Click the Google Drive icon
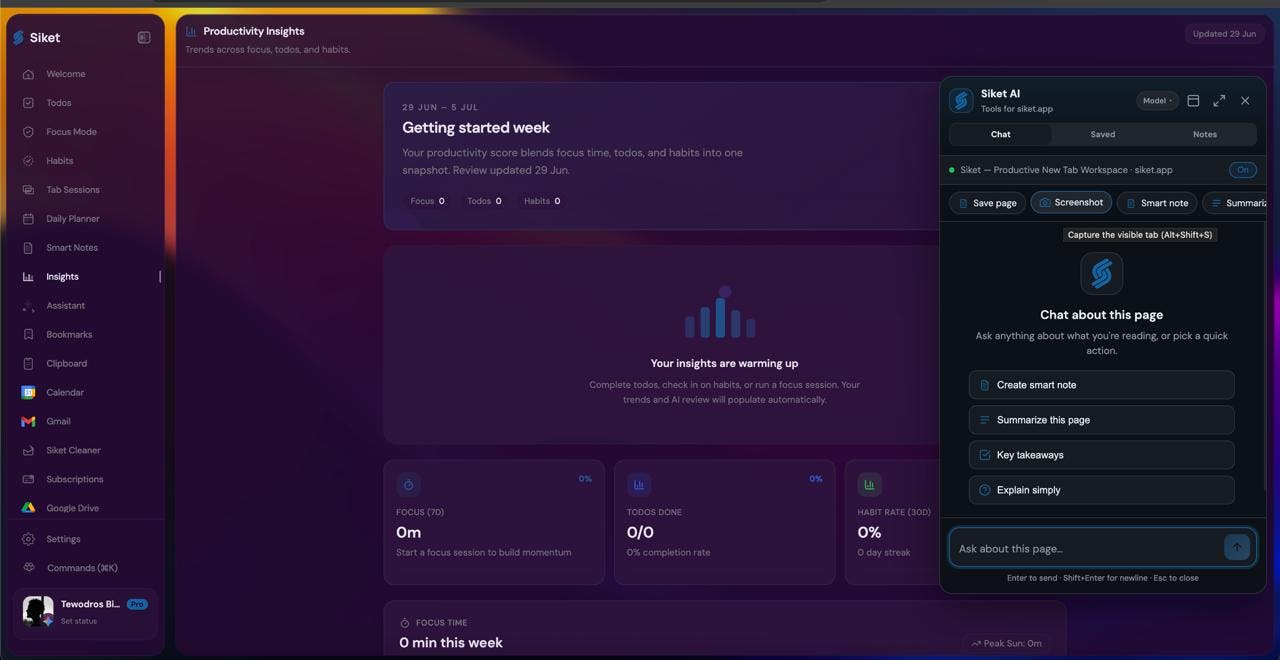1280x660 pixels. pyautogui.click(x=28, y=508)
